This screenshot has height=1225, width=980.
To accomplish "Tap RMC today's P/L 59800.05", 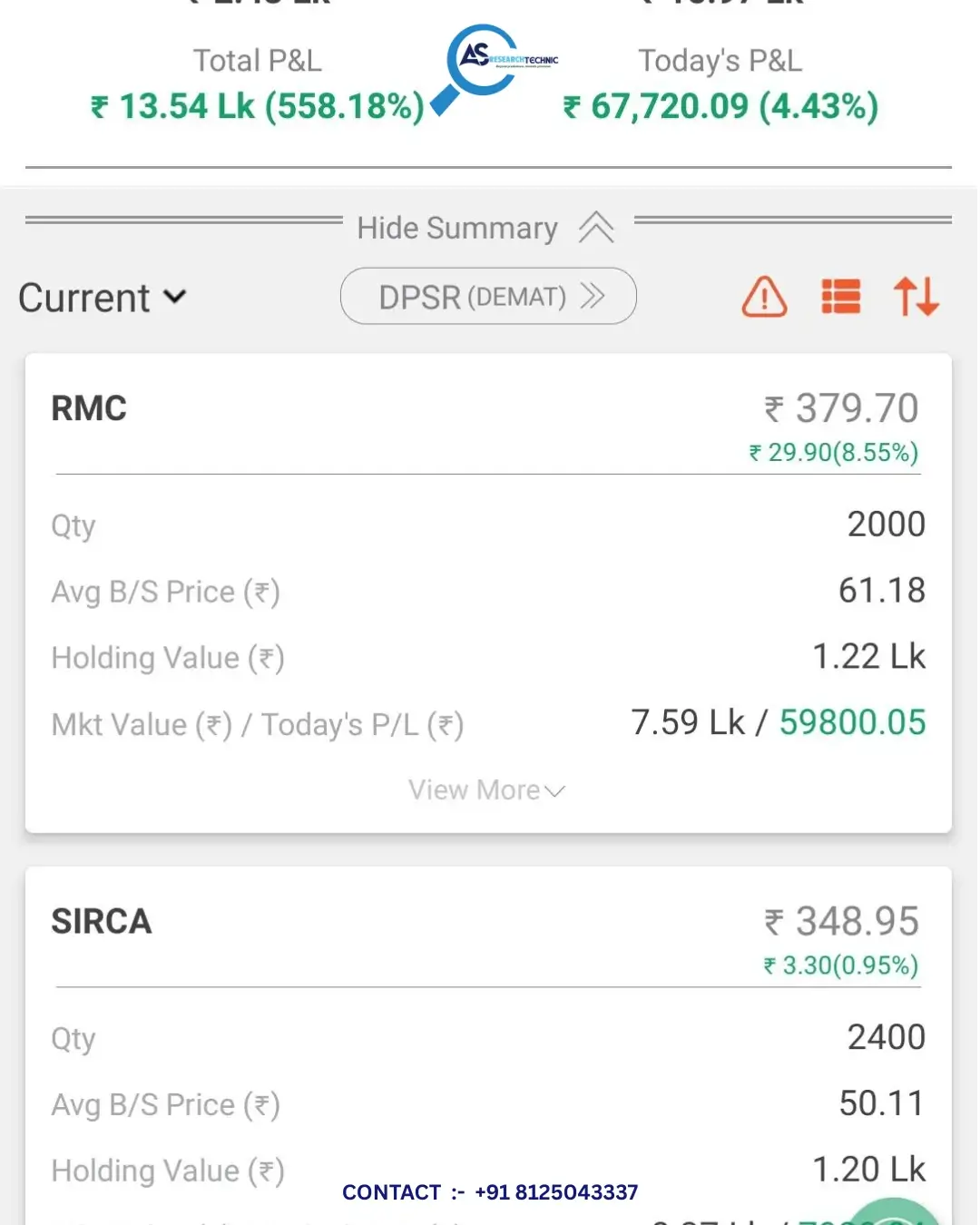I will 852,723.
